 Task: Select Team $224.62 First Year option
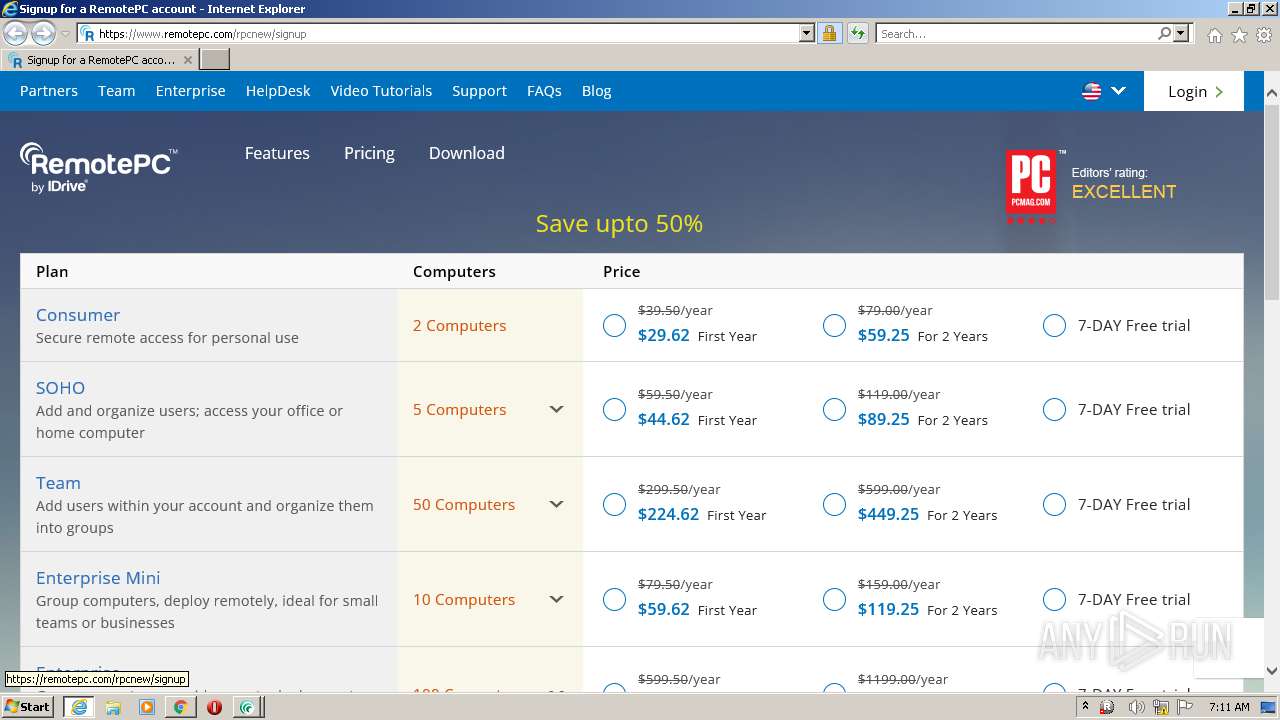click(x=614, y=505)
